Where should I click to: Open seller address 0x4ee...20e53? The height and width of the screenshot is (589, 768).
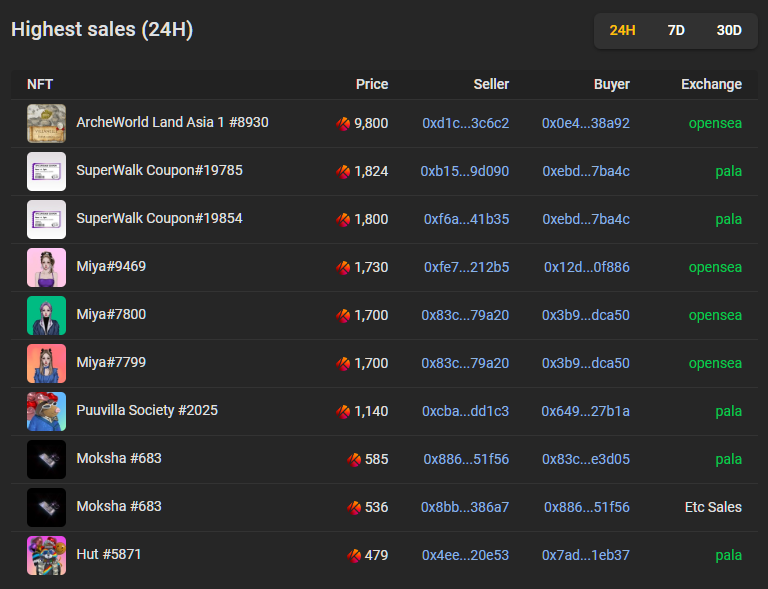click(x=465, y=555)
